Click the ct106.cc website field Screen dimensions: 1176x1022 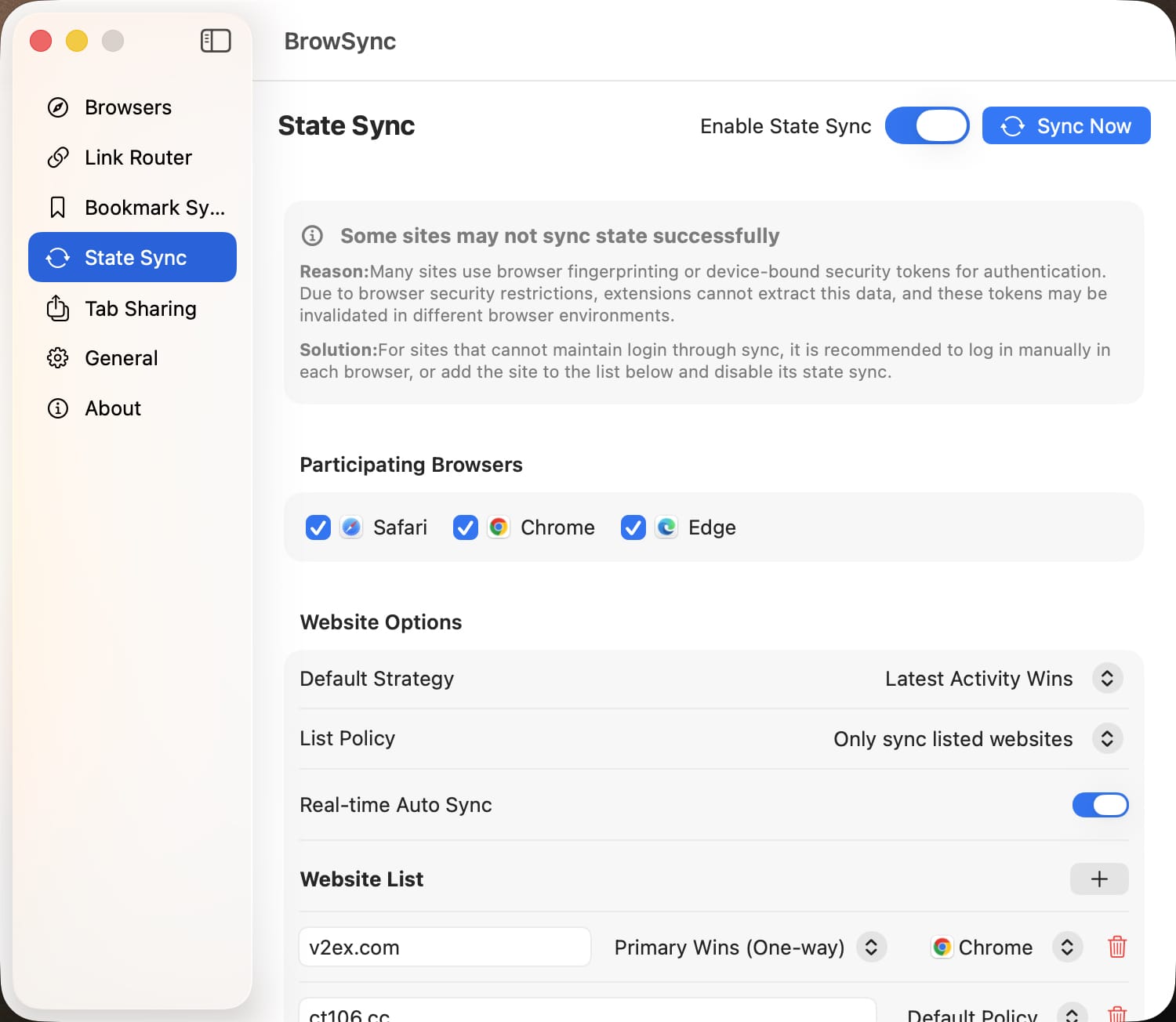point(587,1010)
